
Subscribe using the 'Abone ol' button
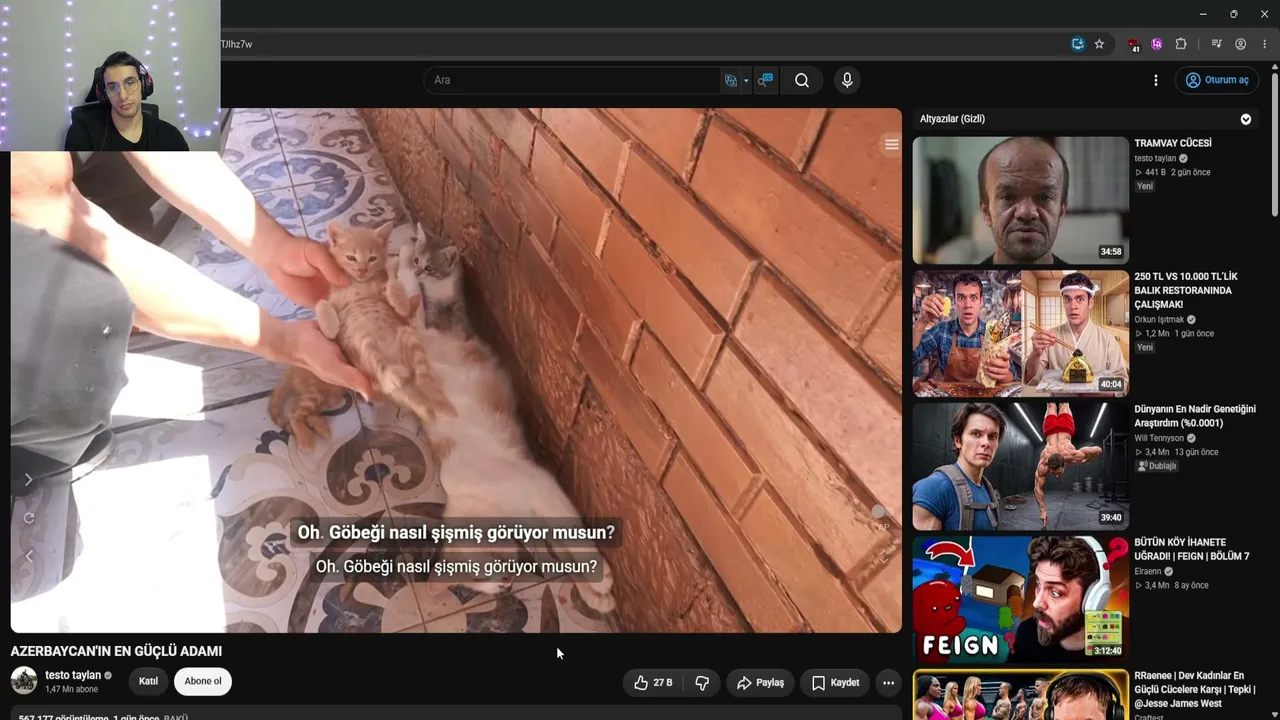click(x=203, y=682)
